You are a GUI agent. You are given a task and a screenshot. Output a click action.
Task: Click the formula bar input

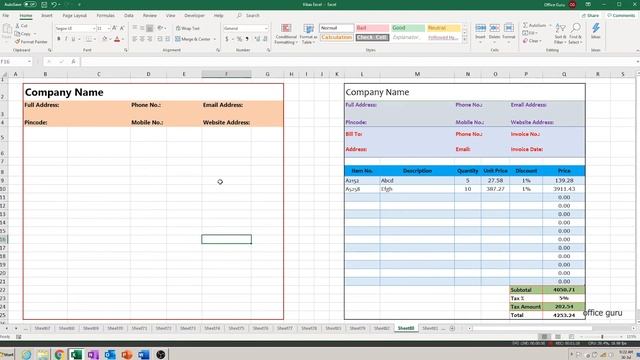(359, 62)
